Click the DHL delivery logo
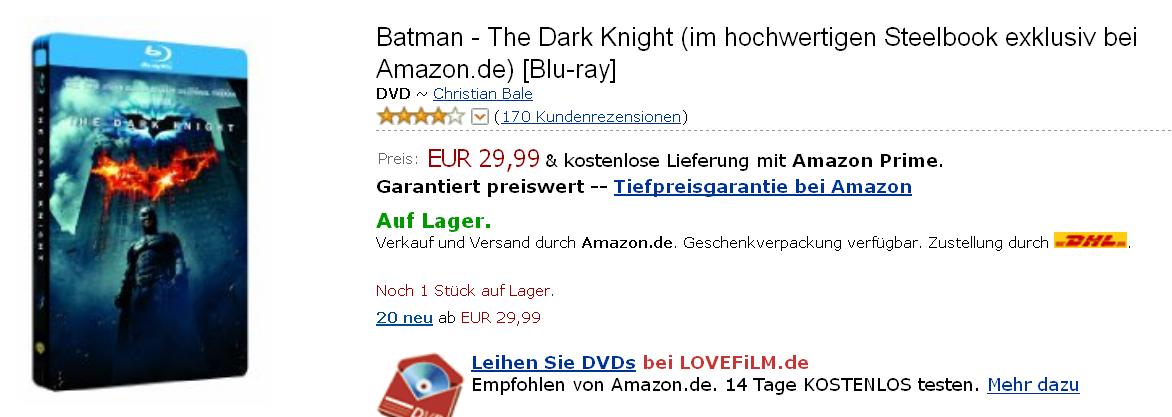 tap(1091, 241)
